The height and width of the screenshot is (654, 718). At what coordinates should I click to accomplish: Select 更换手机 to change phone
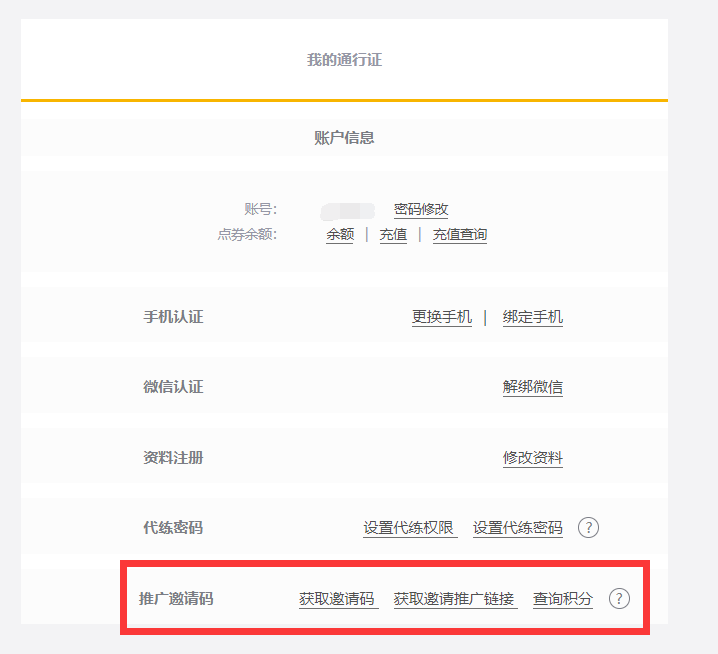[441, 317]
